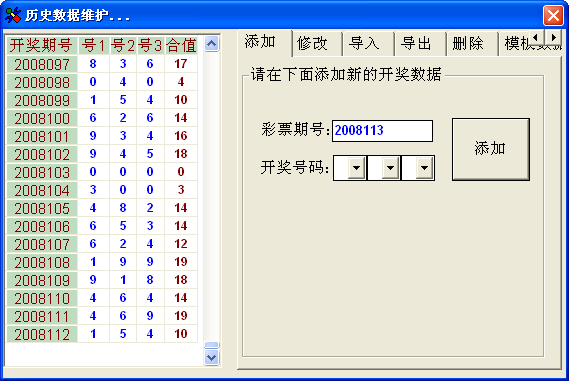569x381 pixels.
Task: Click the table scrollbar up arrow
Action: (212, 44)
